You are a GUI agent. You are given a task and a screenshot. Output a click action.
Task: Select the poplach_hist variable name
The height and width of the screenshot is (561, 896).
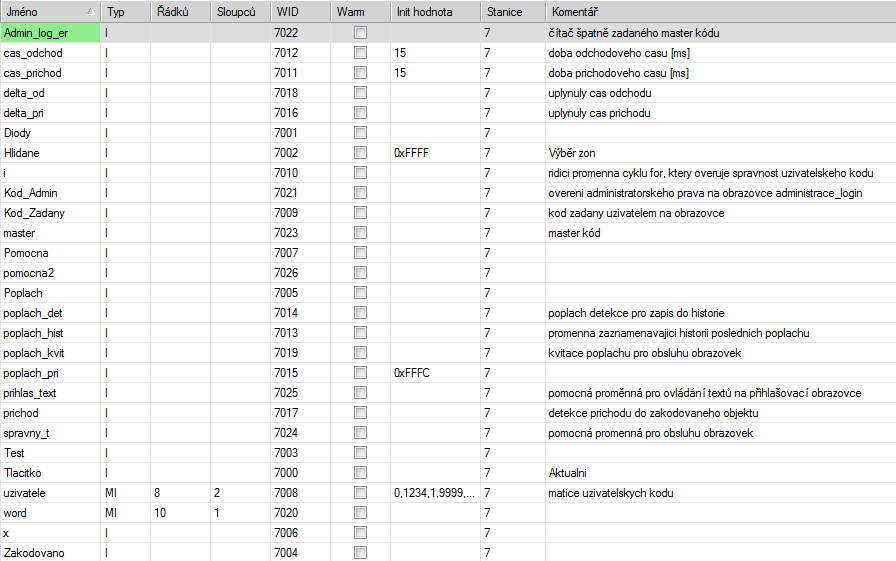pyautogui.click(x=33, y=333)
